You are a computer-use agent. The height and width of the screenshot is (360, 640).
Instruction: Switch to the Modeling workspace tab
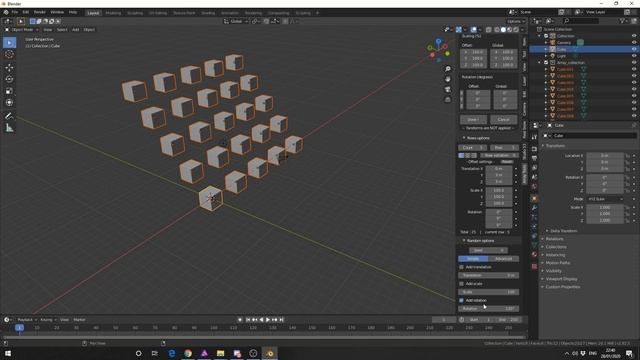(113, 13)
